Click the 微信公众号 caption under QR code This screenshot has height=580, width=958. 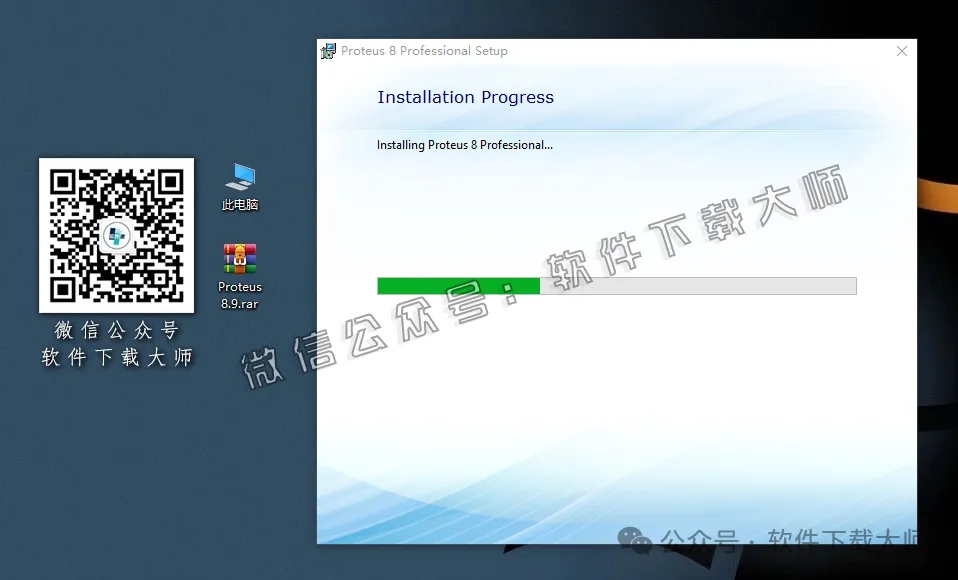(x=116, y=331)
